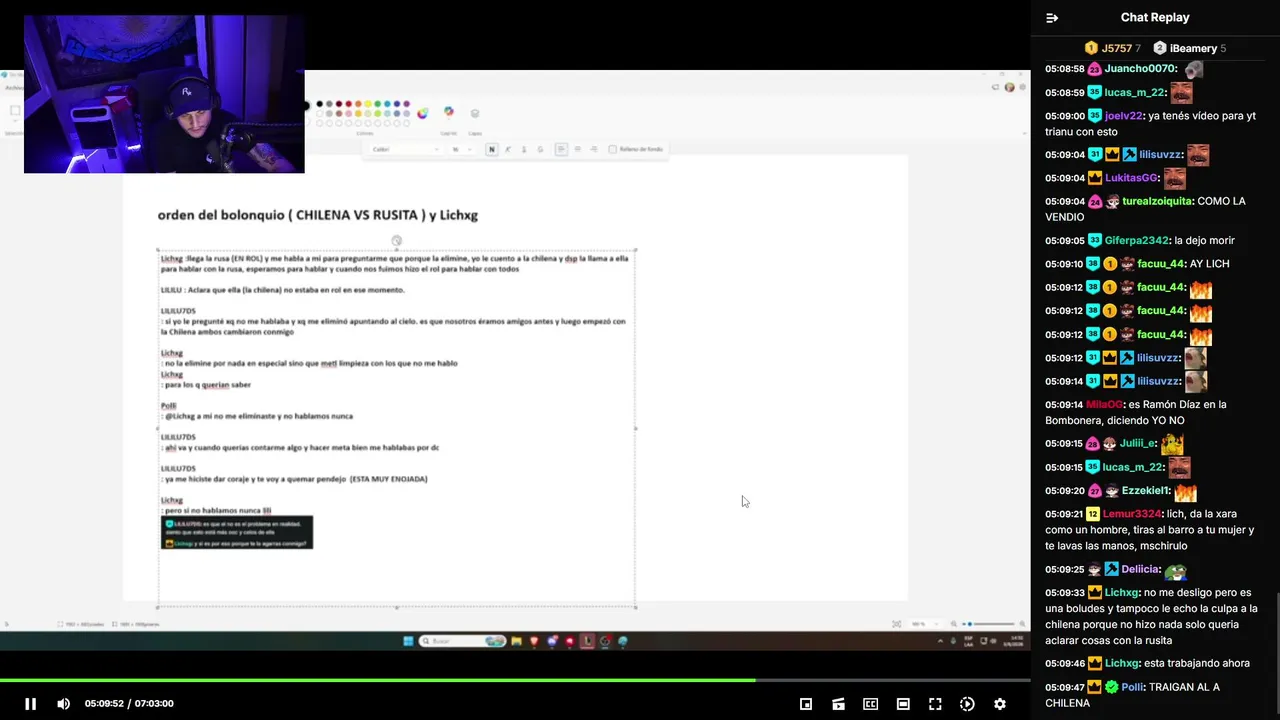Image resolution: width=1280 pixels, height=720 pixels.
Task: Enter fullscreen mode
Action: tap(935, 704)
